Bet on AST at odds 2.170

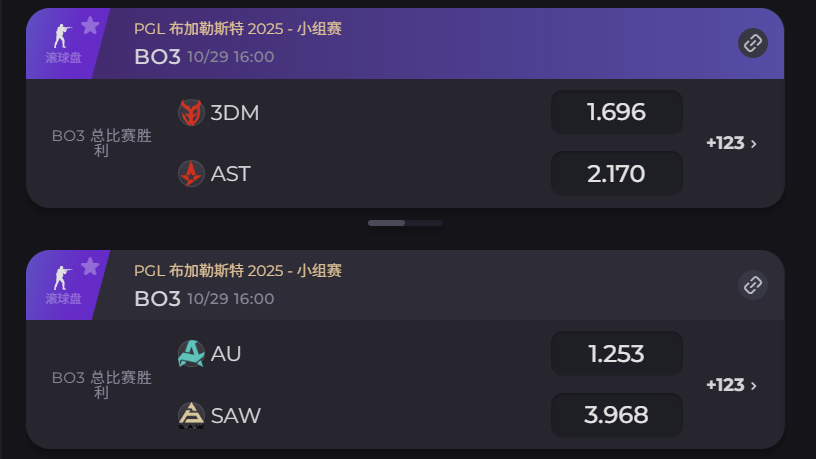coord(616,174)
